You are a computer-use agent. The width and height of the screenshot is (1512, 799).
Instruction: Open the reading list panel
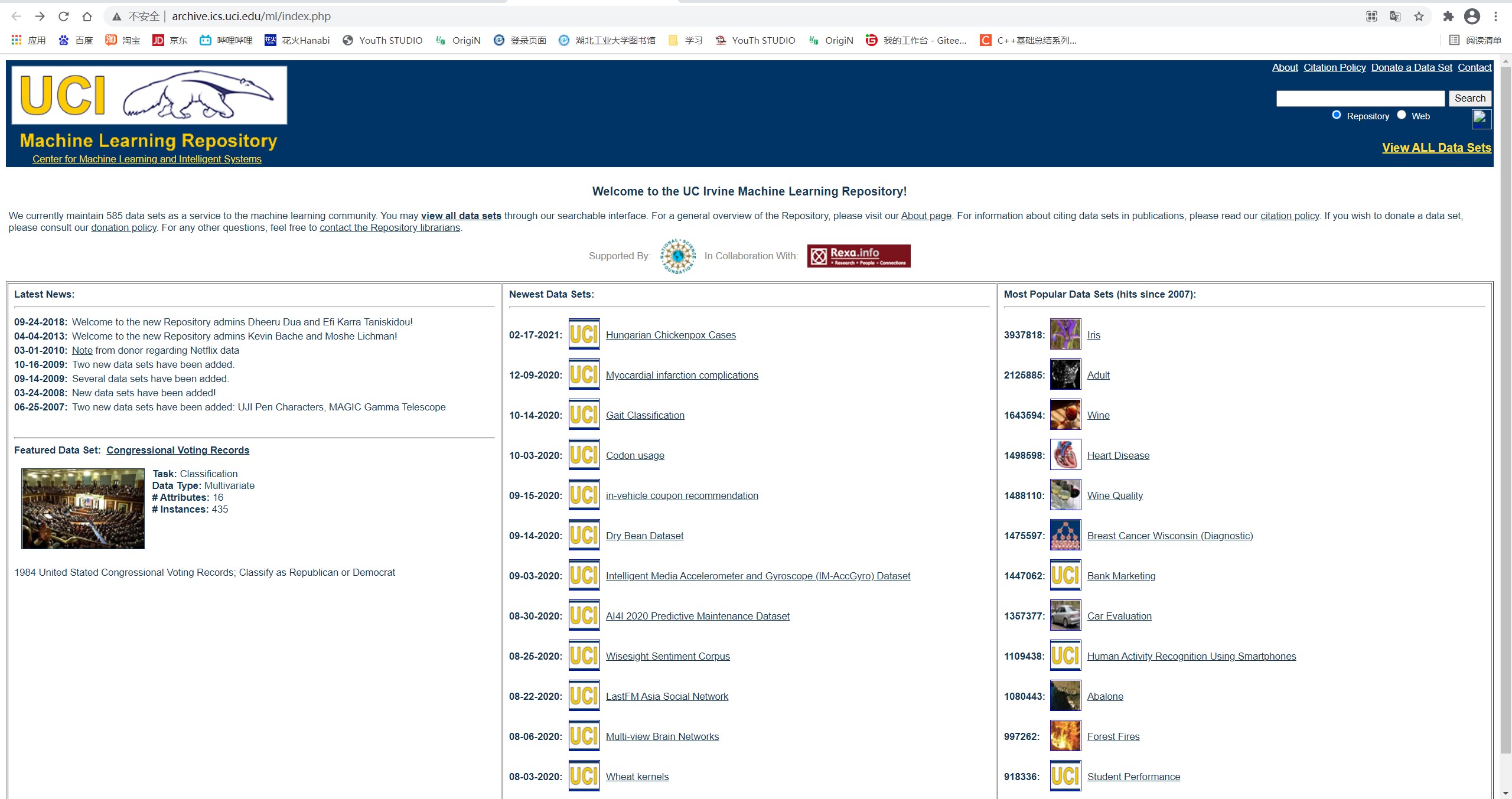click(x=1475, y=40)
